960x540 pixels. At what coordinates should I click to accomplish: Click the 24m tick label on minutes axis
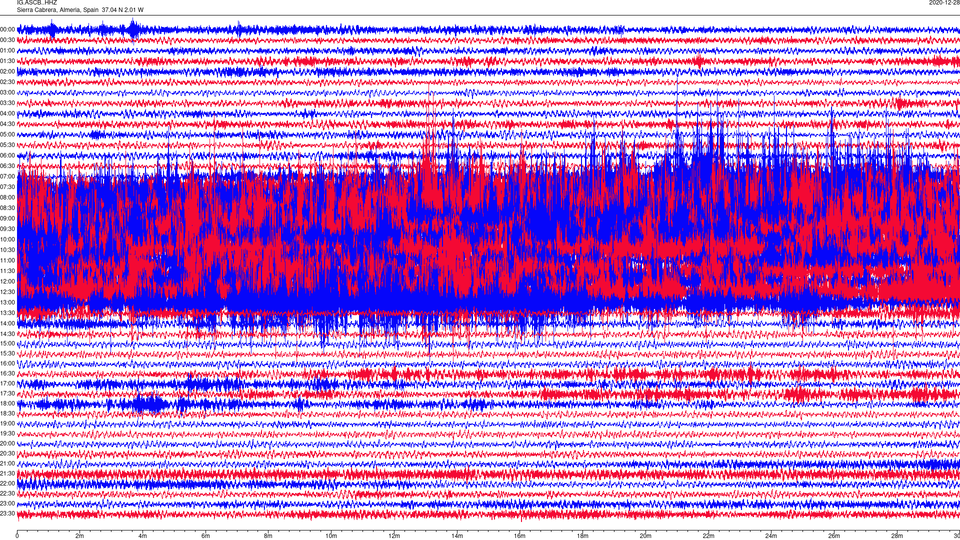click(771, 536)
